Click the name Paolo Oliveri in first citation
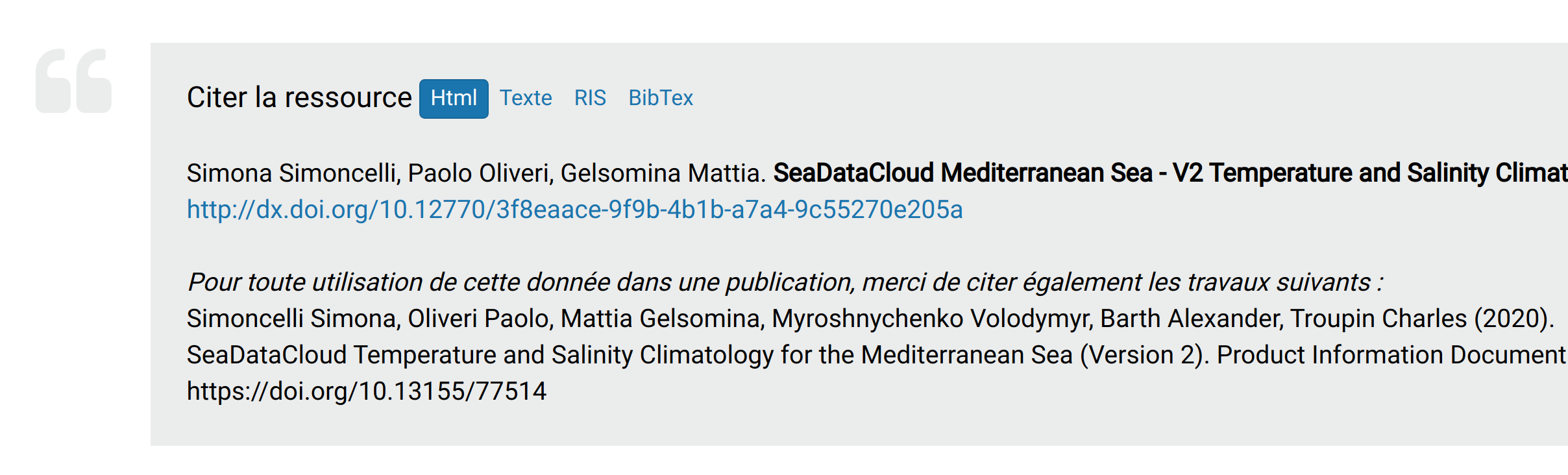The height and width of the screenshot is (475, 1568). (x=479, y=173)
